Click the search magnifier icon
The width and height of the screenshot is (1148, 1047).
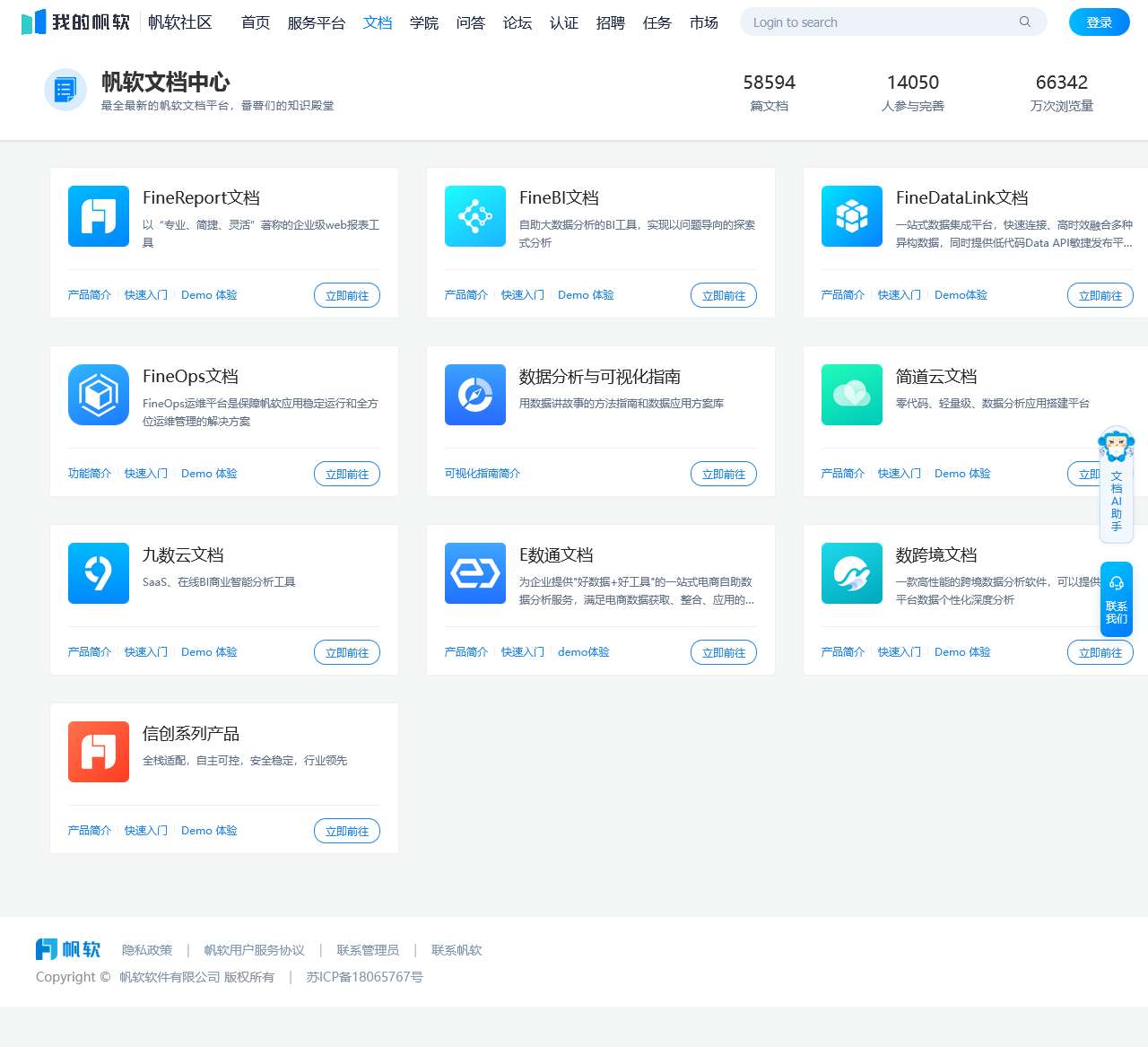[x=1024, y=22]
